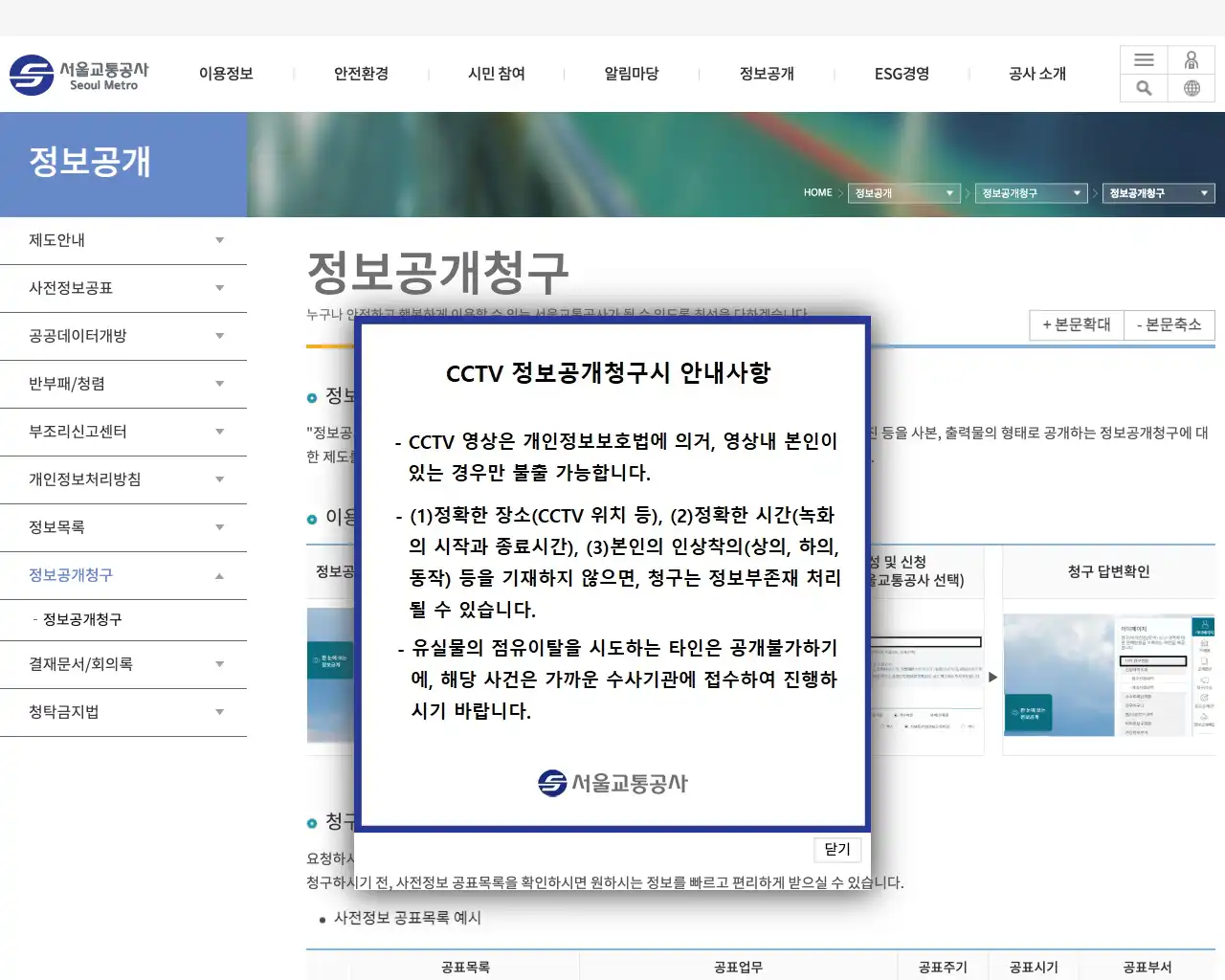
Task: Open the 시민 참여 top menu
Action: (496, 74)
